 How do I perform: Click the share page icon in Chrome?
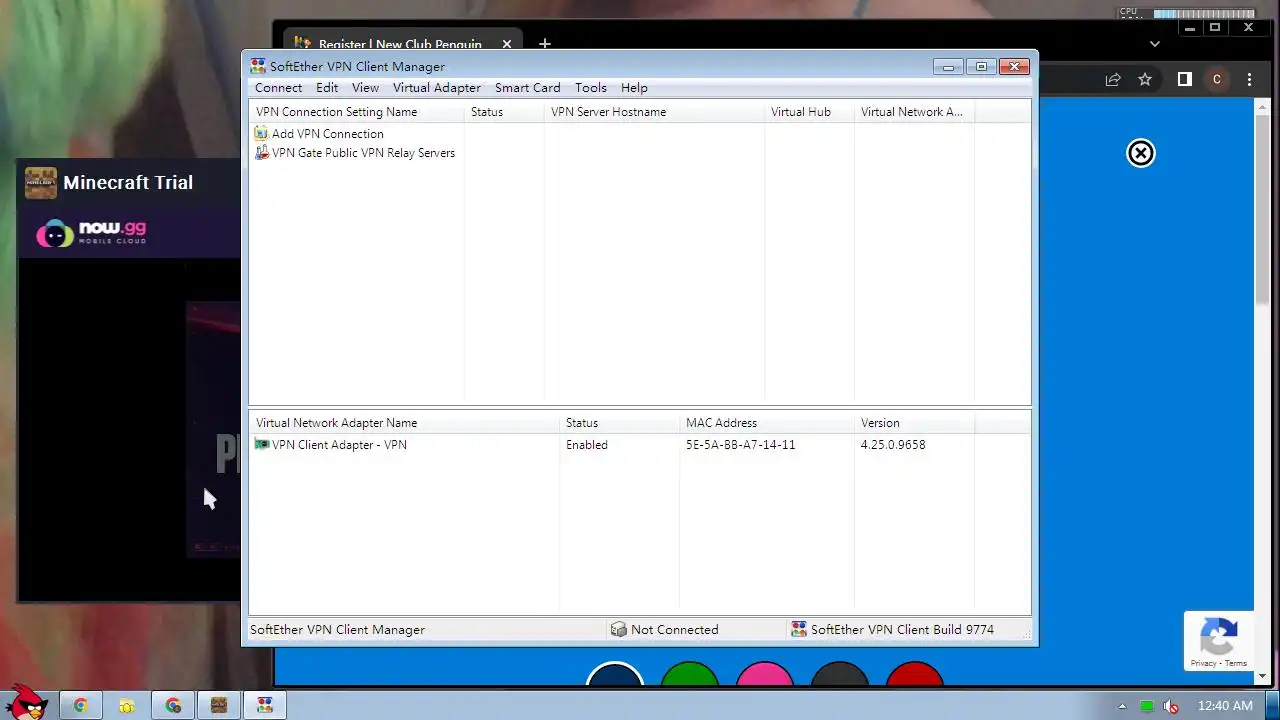(x=1113, y=79)
